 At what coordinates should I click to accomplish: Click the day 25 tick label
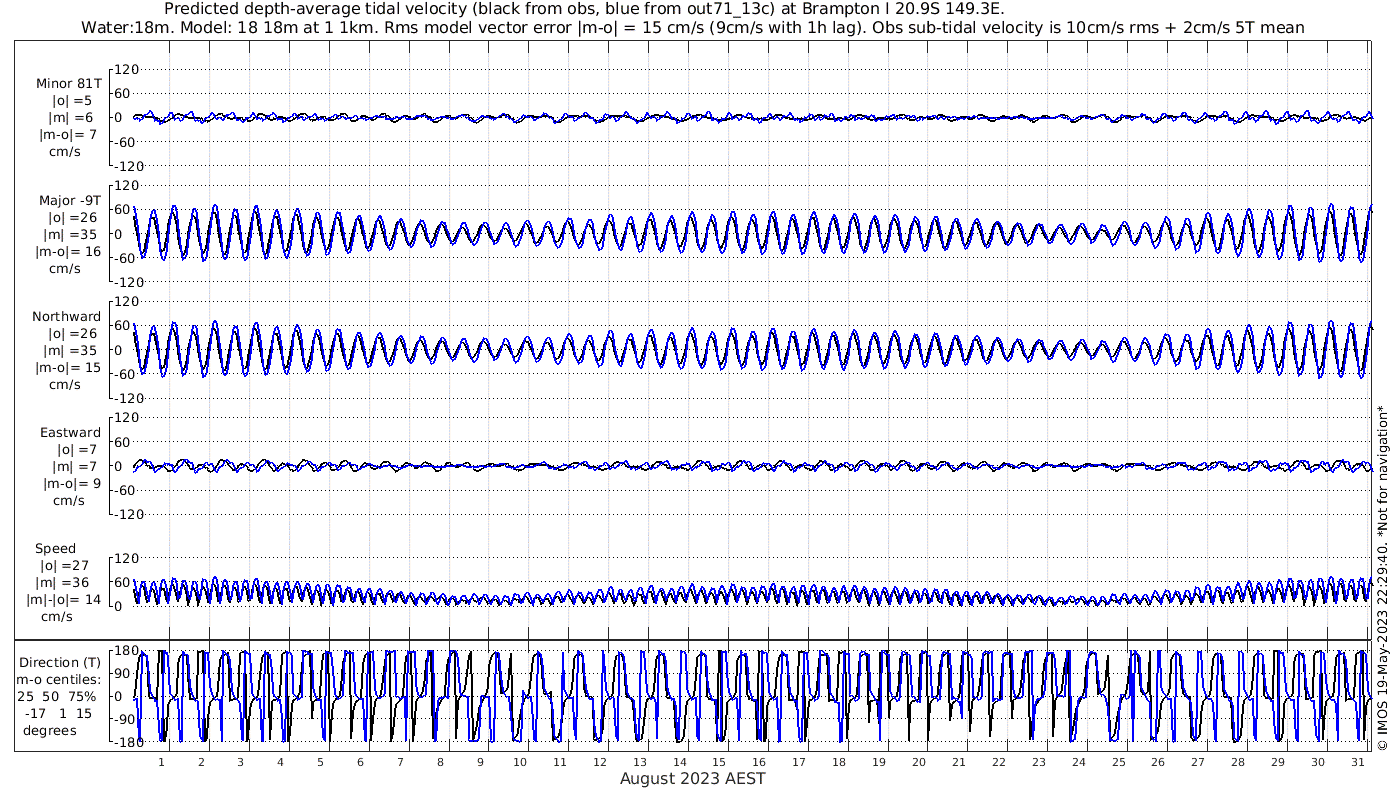coord(1118,762)
